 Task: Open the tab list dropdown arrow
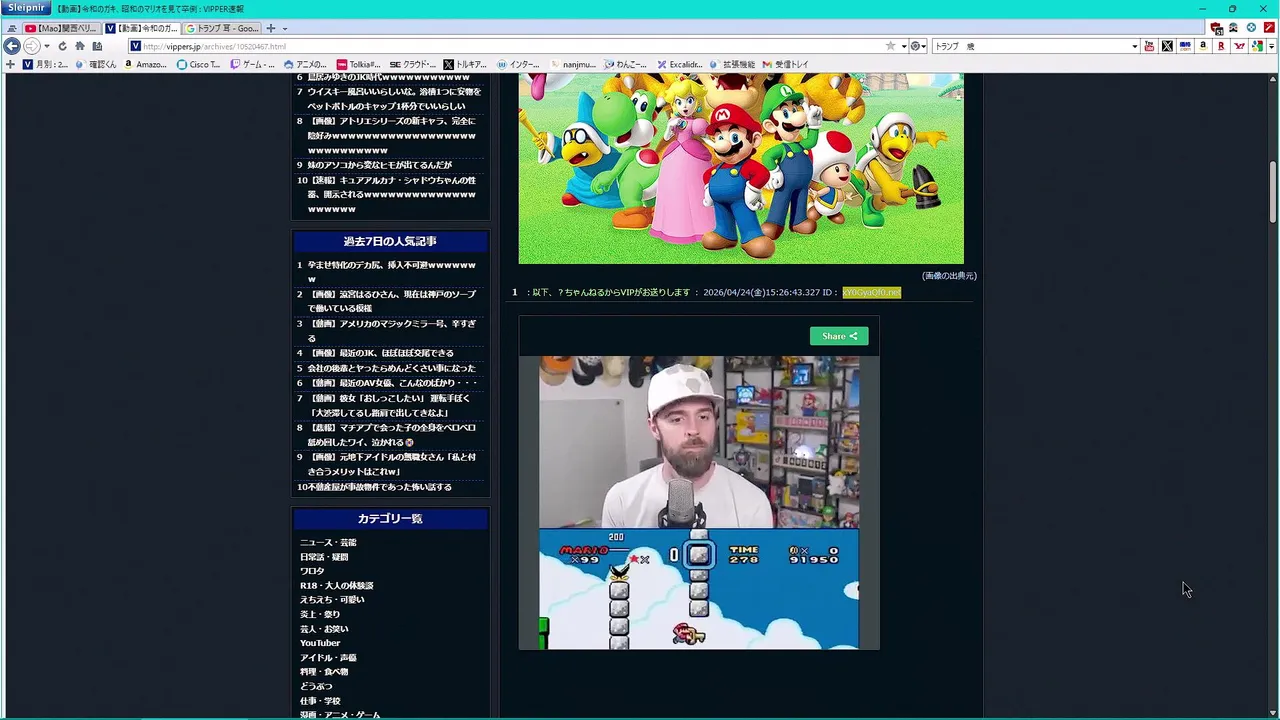[x=285, y=28]
